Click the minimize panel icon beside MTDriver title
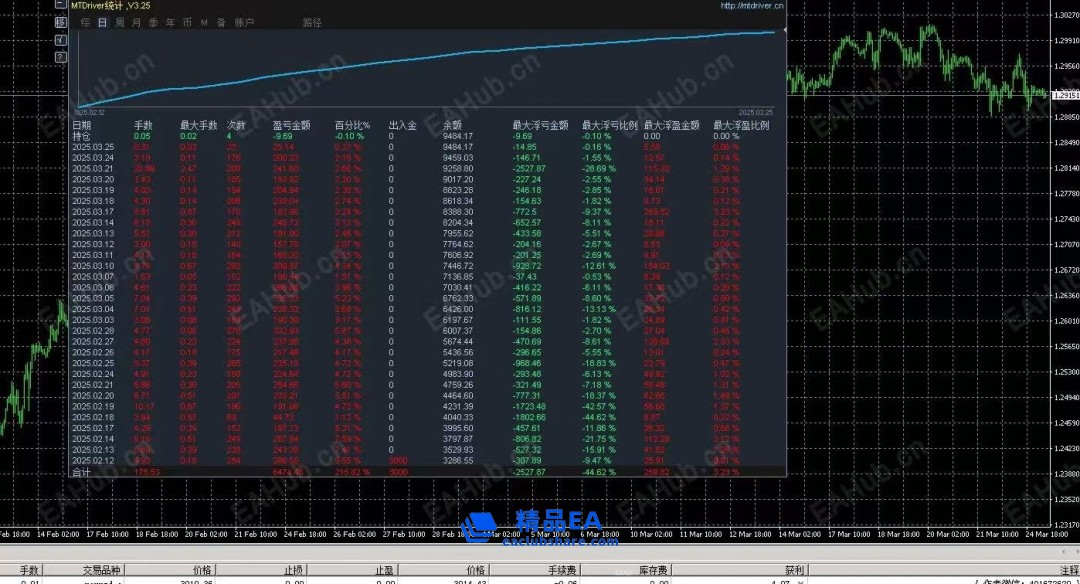 [x=61, y=6]
